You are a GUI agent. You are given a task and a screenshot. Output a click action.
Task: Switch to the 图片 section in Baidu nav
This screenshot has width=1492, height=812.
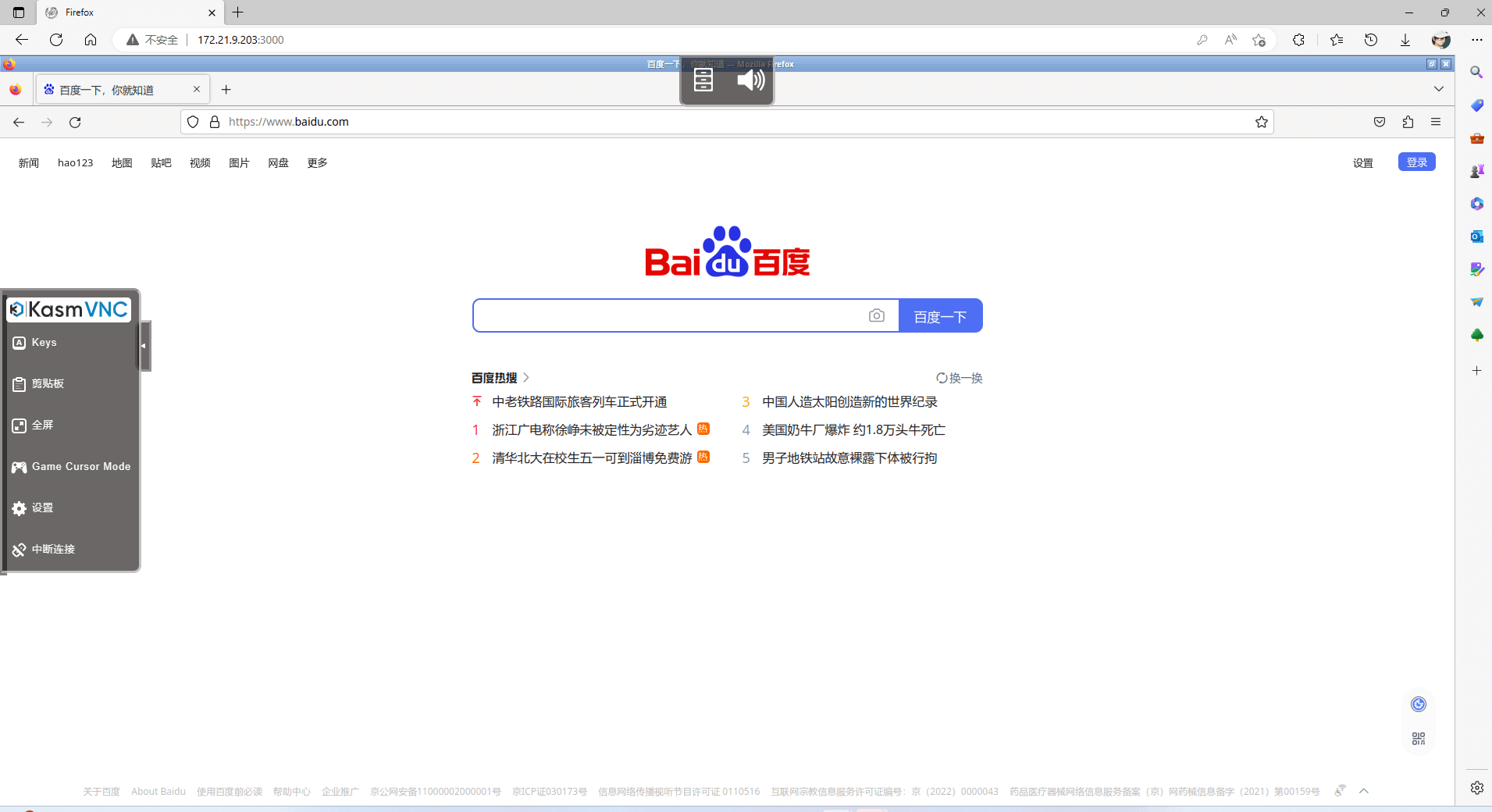(x=239, y=162)
